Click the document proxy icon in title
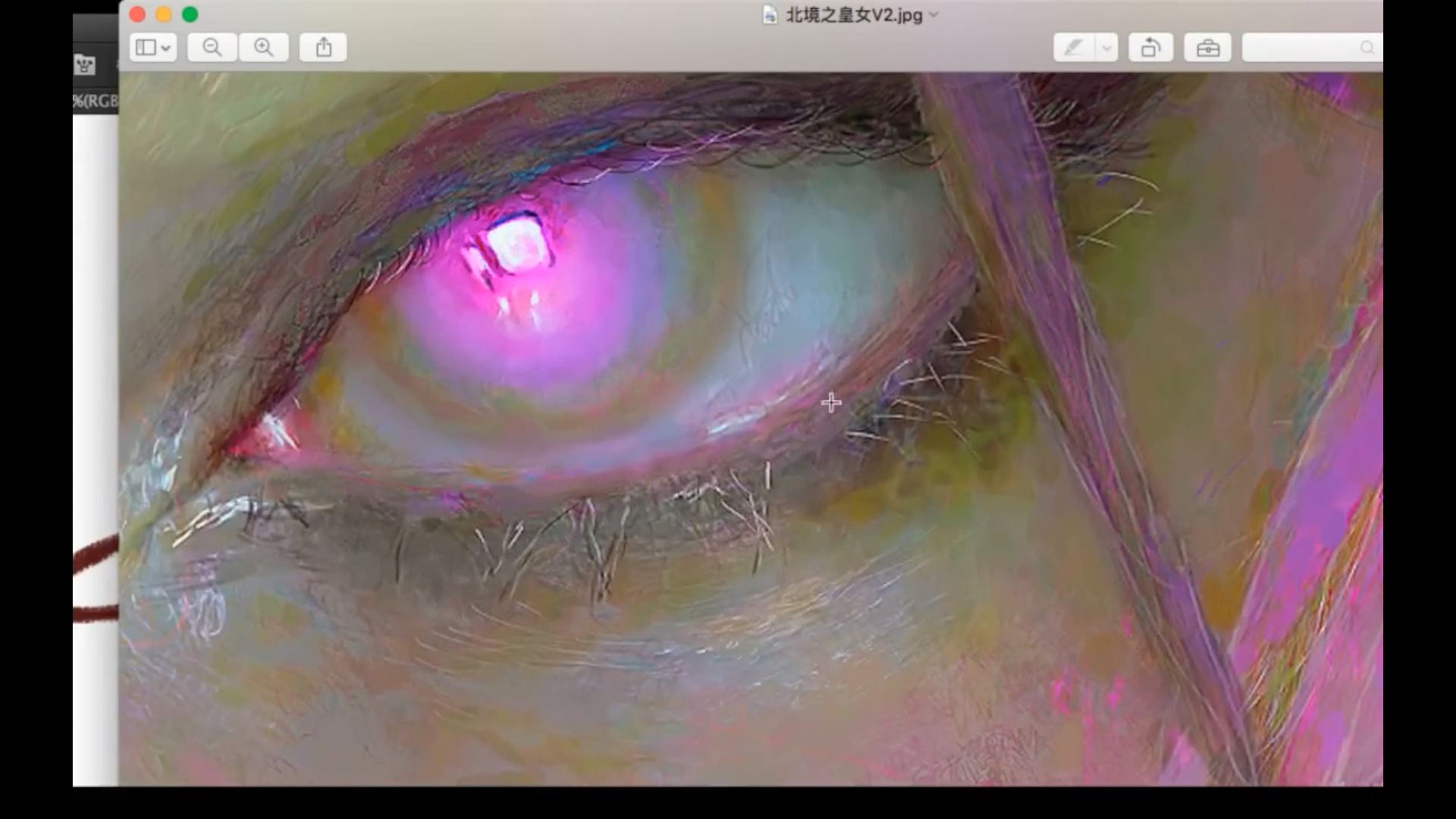 770,15
